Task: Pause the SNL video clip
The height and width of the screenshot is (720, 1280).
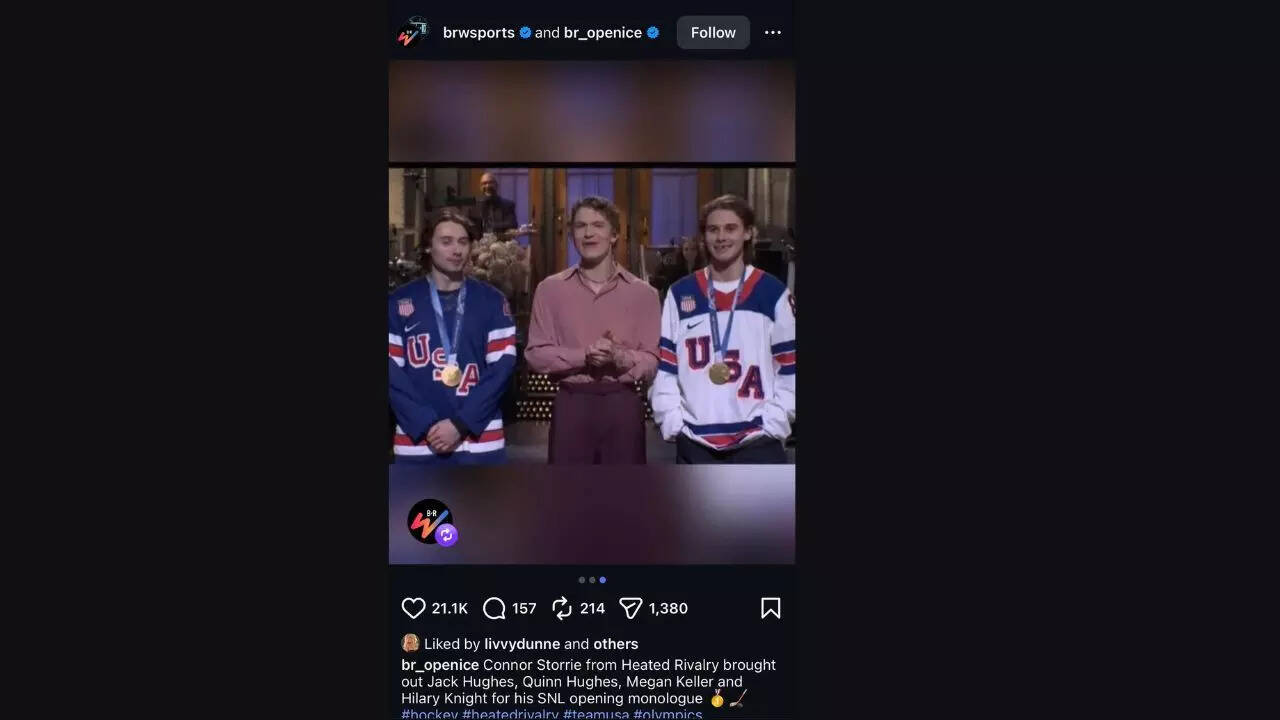Action: click(592, 315)
